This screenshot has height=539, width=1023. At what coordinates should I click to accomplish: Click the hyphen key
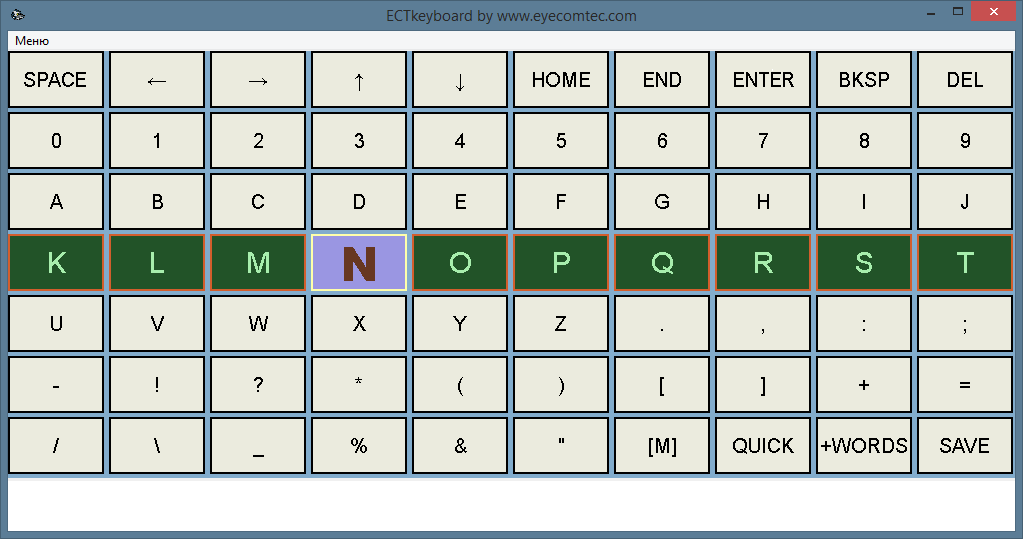coord(56,384)
